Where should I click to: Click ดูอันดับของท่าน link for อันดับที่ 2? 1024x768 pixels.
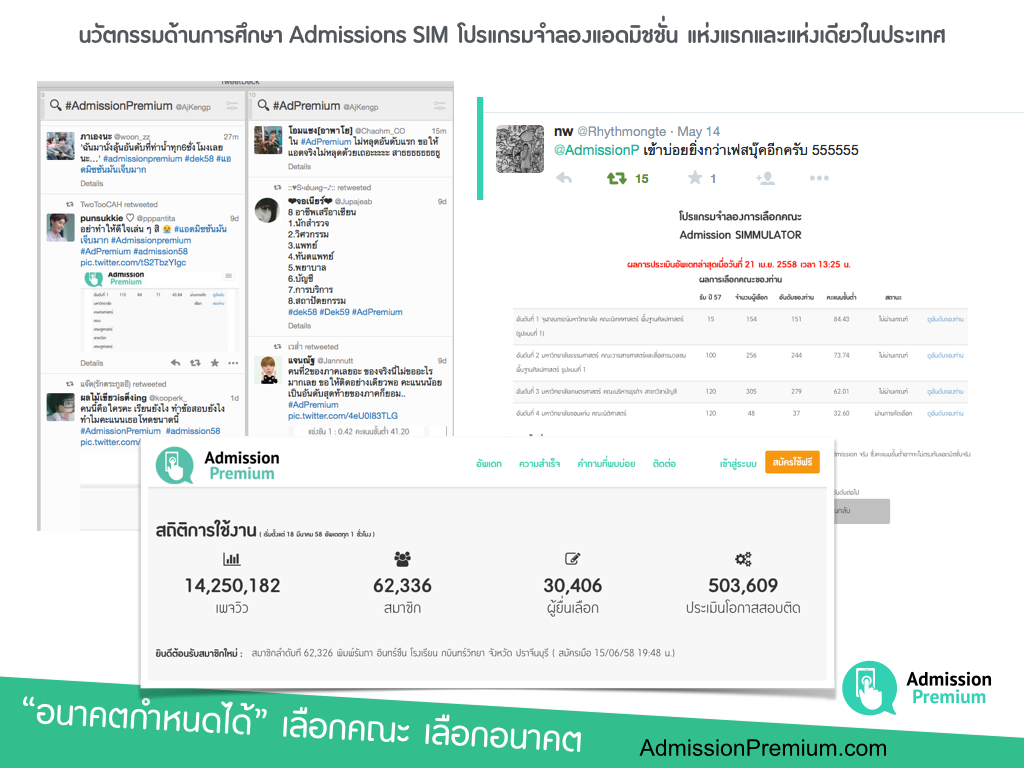pos(945,355)
